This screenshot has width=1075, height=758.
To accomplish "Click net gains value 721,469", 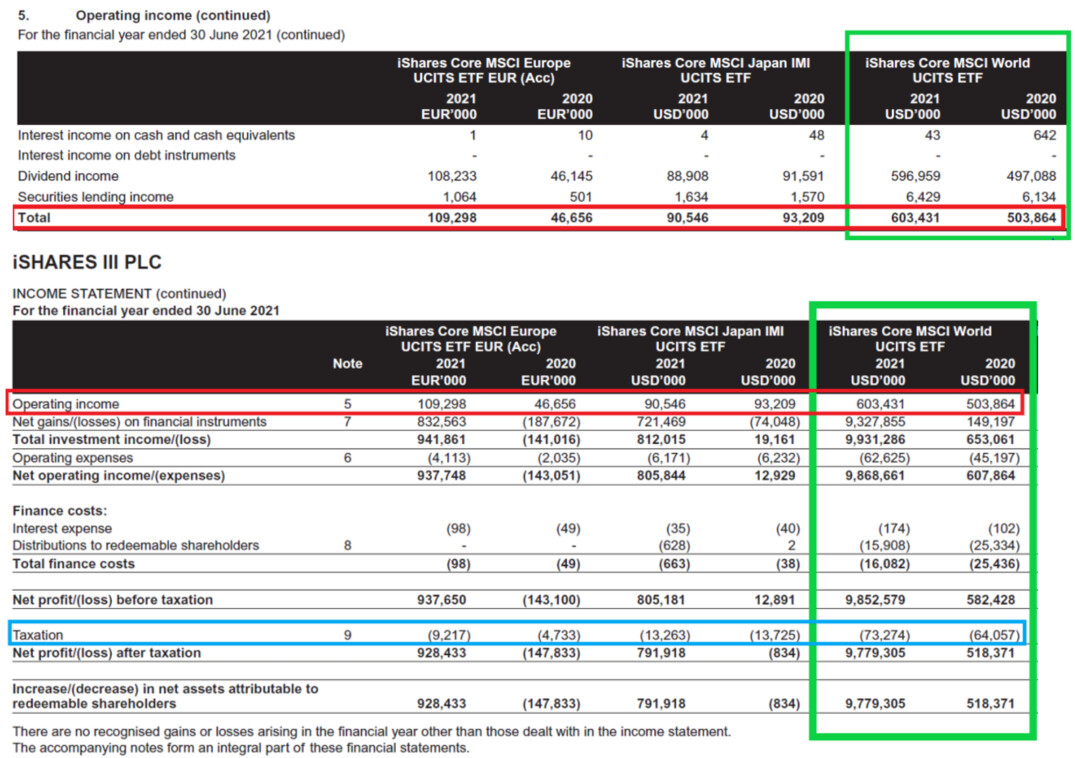I will coord(661,421).
